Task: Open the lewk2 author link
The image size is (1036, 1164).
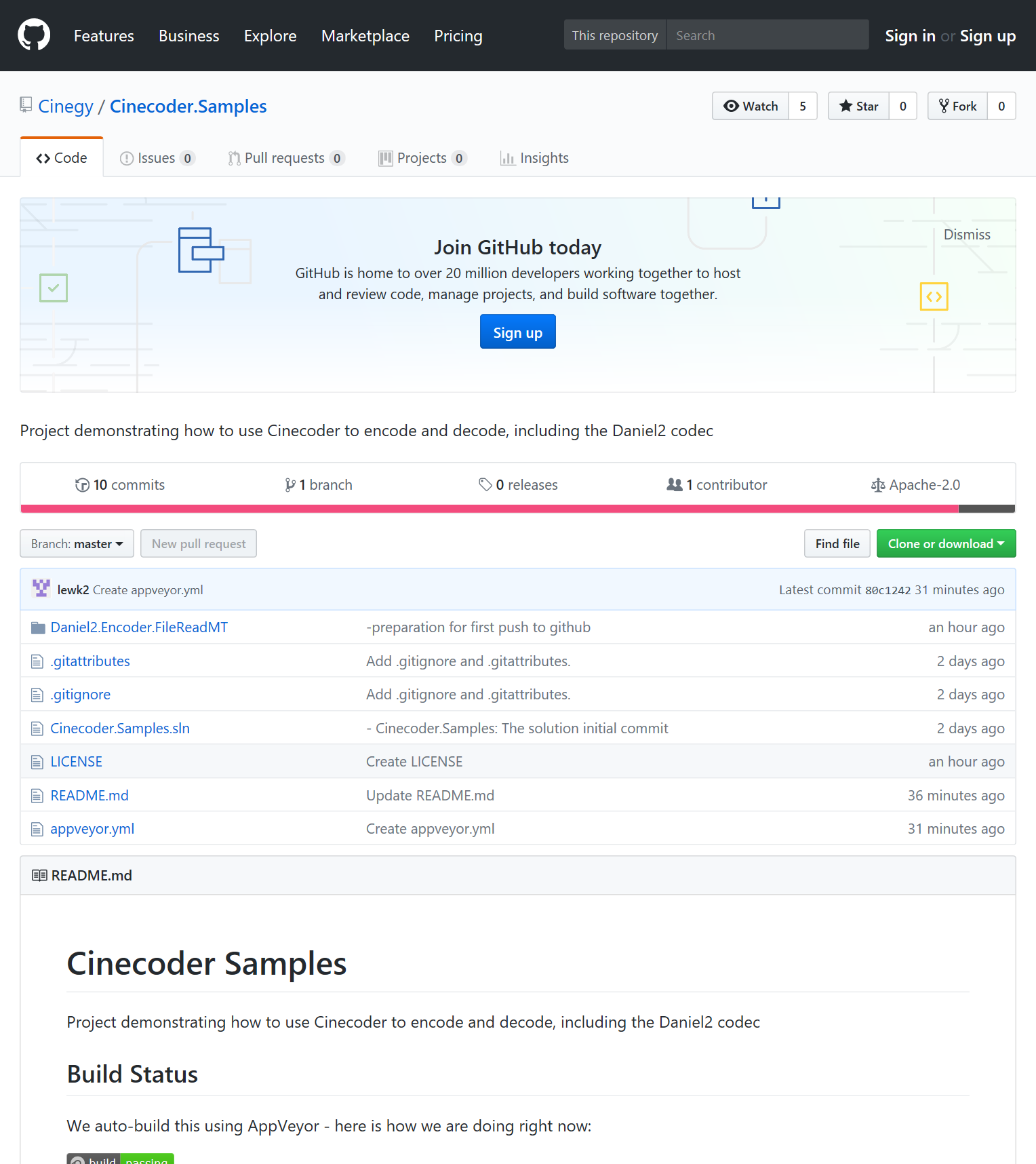Action: point(73,590)
